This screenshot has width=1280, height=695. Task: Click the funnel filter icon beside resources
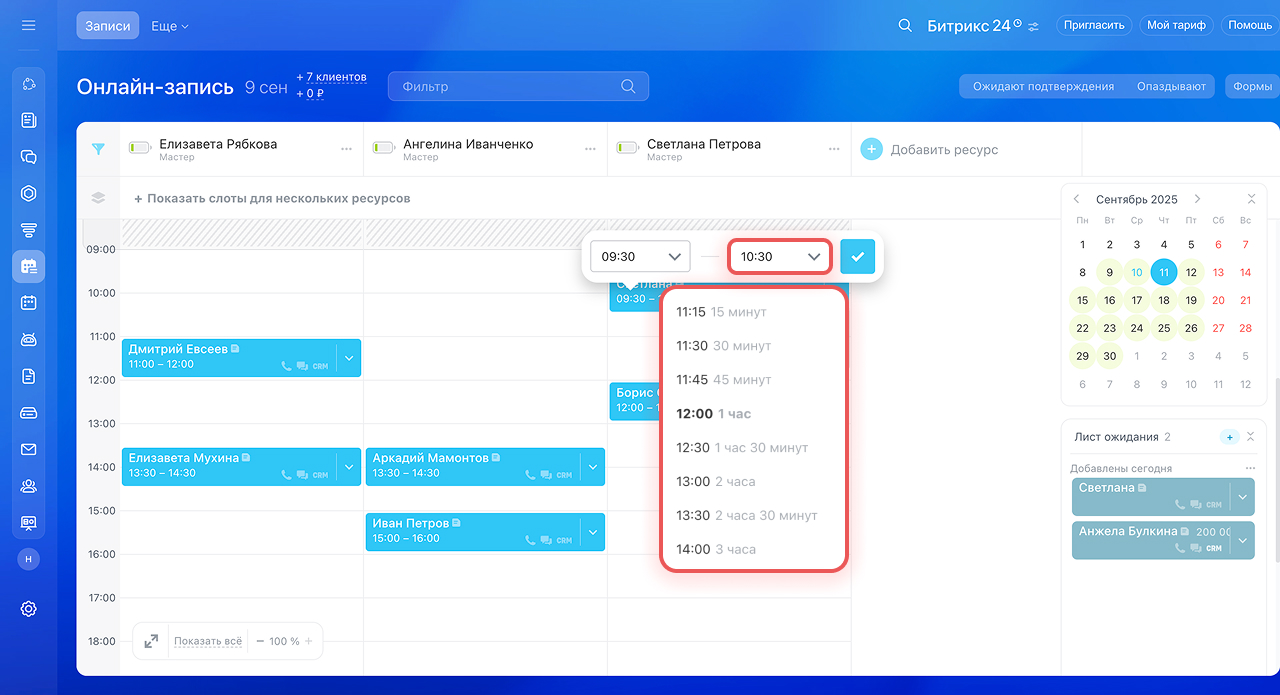coord(98,149)
